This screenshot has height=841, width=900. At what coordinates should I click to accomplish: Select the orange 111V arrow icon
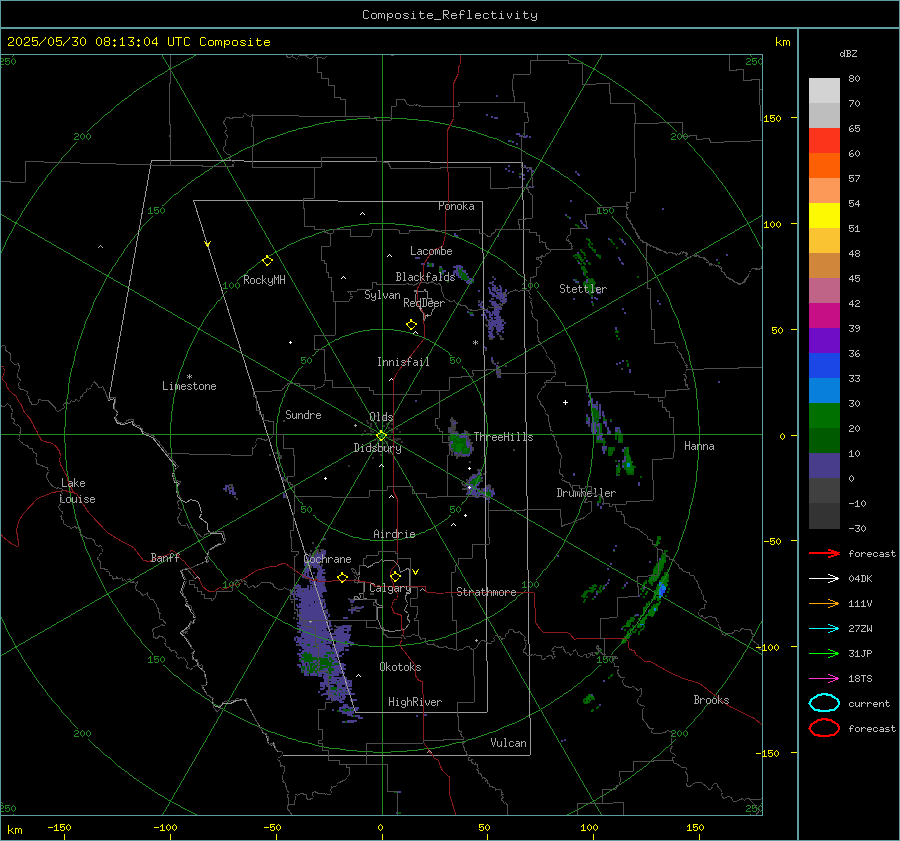pos(824,603)
